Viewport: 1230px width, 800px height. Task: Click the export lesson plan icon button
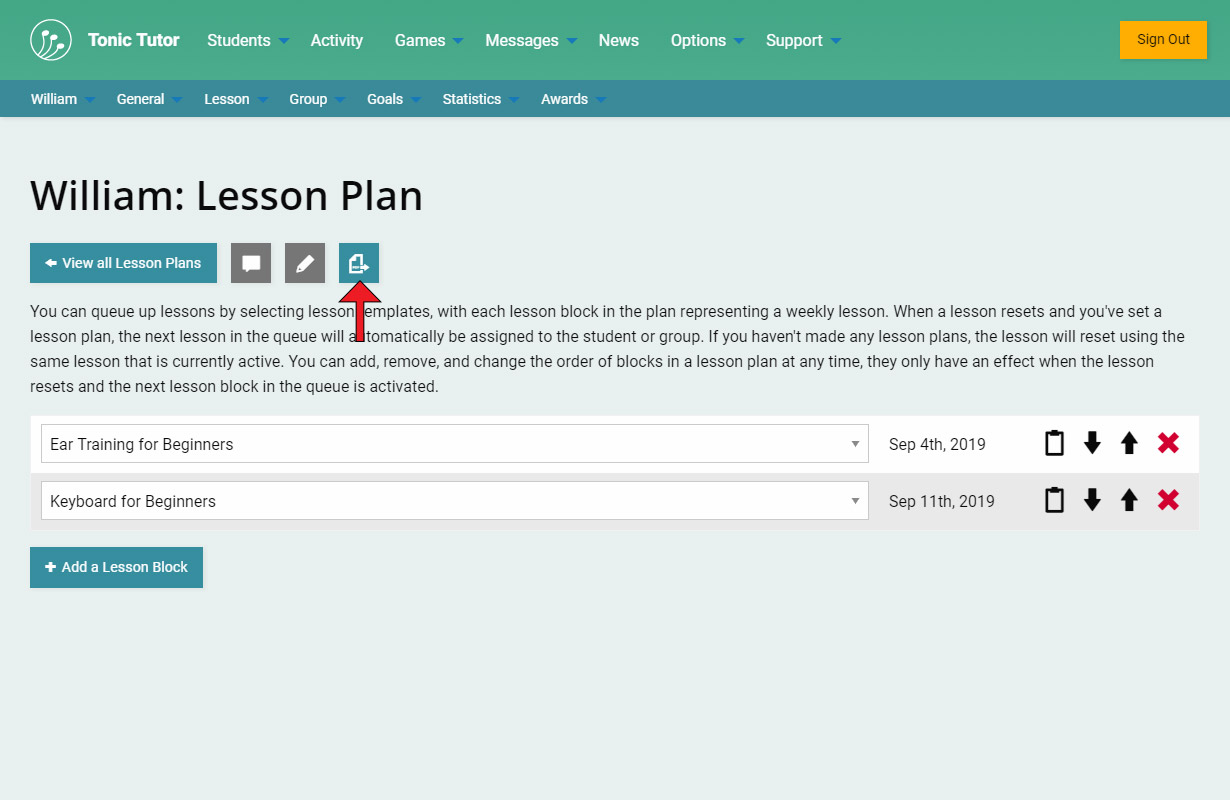[359, 263]
